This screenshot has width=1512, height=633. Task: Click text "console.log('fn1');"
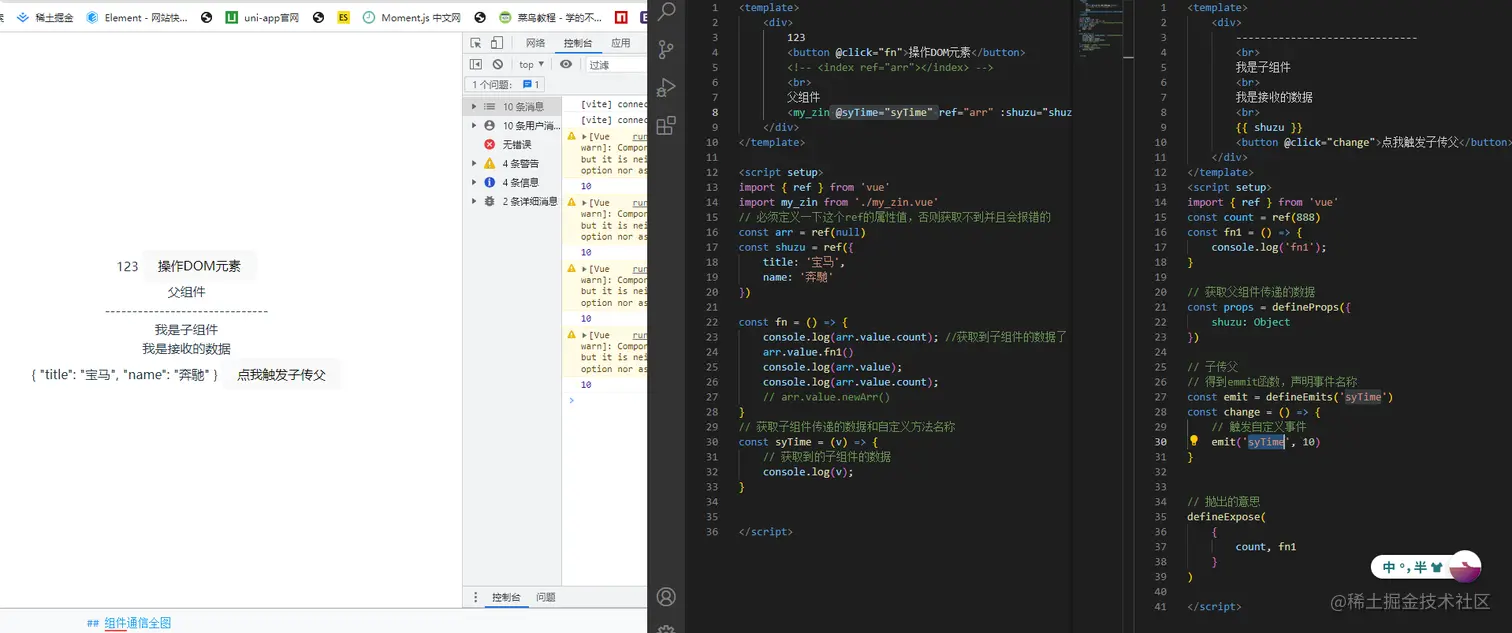pyautogui.click(x=1269, y=247)
